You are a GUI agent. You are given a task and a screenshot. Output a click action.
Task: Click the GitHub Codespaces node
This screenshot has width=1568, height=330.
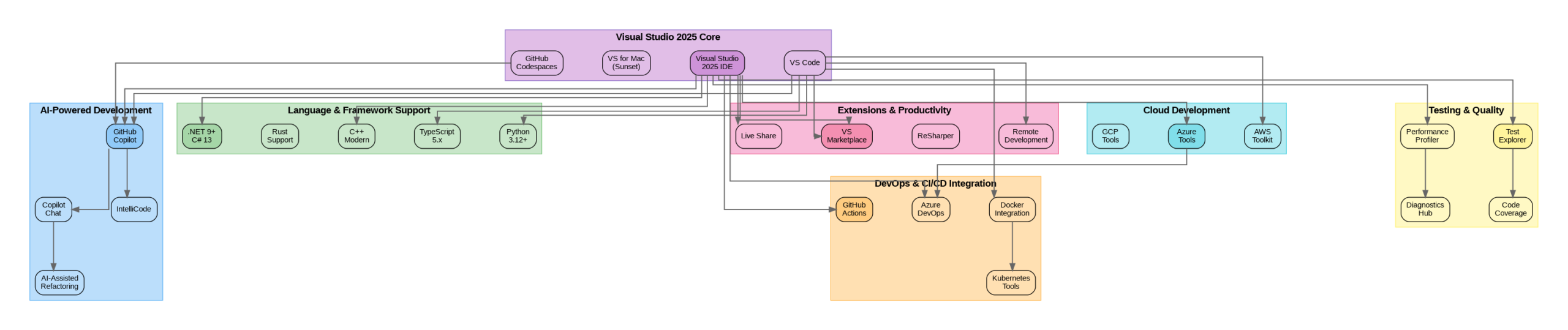point(536,63)
